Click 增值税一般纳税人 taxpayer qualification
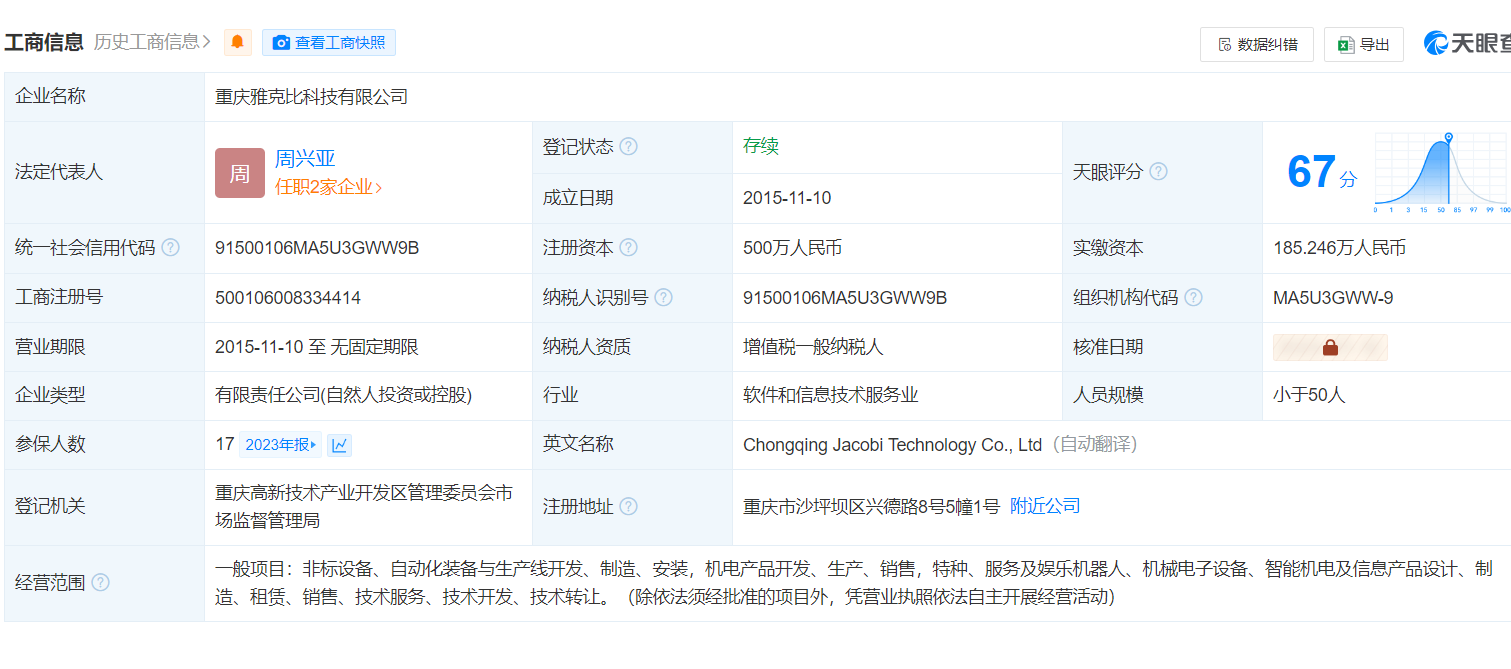Screen dimensions: 1511x669 tap(814, 347)
